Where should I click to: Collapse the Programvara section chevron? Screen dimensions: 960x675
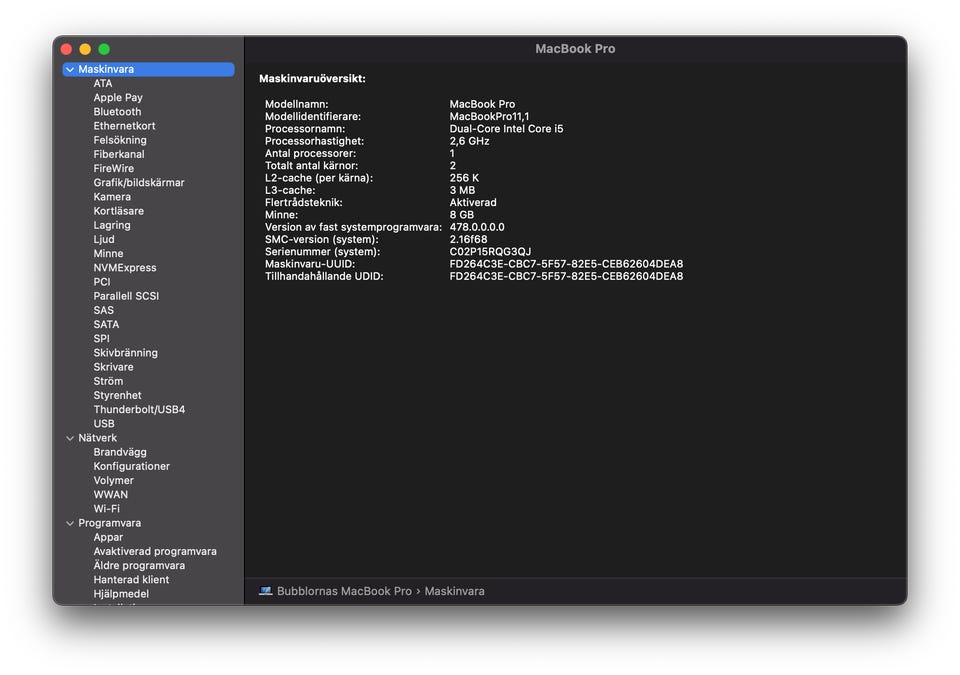pyautogui.click(x=69, y=523)
